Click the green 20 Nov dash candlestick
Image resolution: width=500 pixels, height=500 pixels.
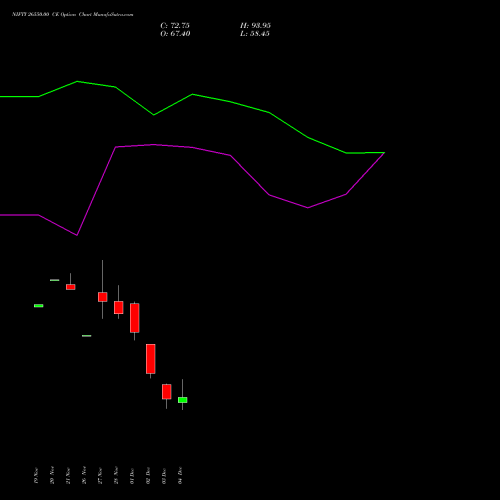(x=55, y=280)
